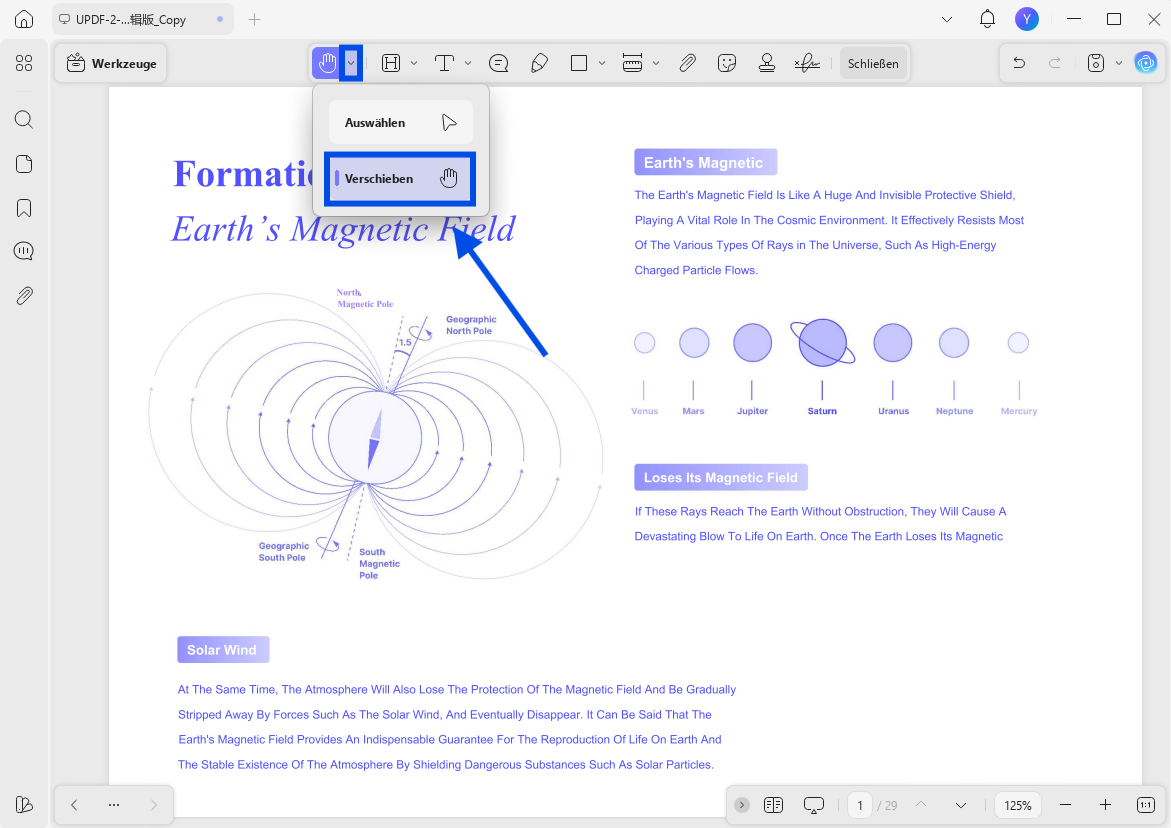Click the Solar Wind heading label
Image resolution: width=1171 pixels, height=828 pixels.
point(223,650)
